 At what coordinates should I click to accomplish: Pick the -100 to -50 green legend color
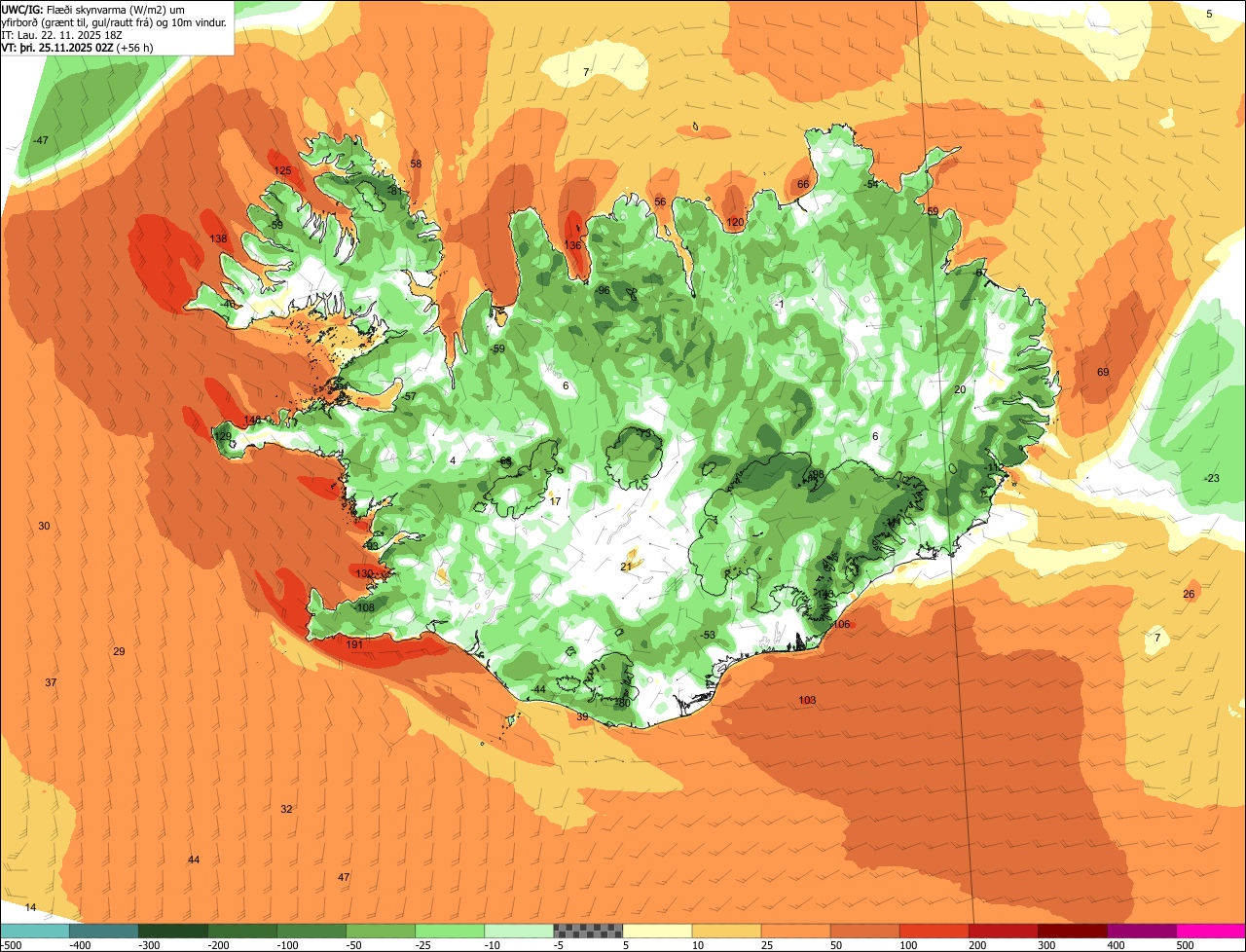tap(311, 931)
